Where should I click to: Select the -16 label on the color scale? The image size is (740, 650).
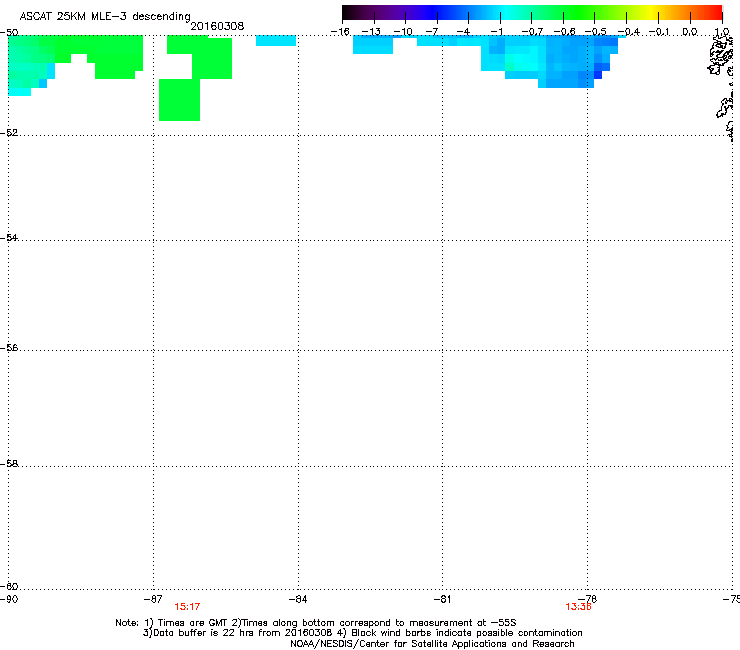(340, 32)
